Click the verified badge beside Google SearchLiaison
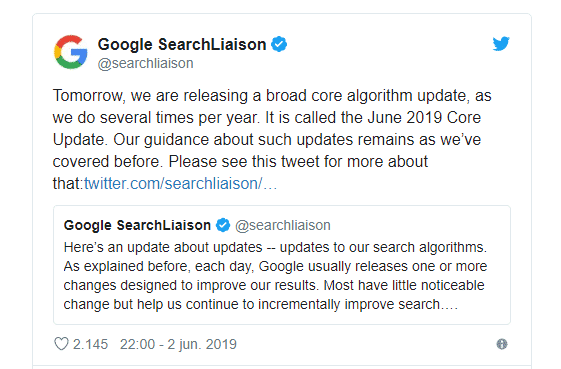561x369 pixels. (279, 44)
